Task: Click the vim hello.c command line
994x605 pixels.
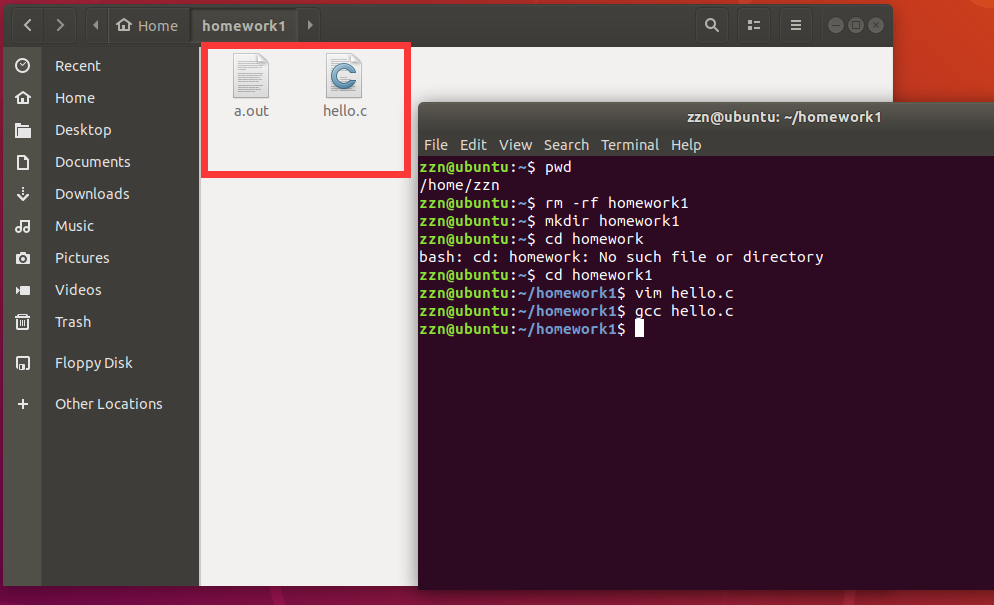Action: tap(576, 293)
